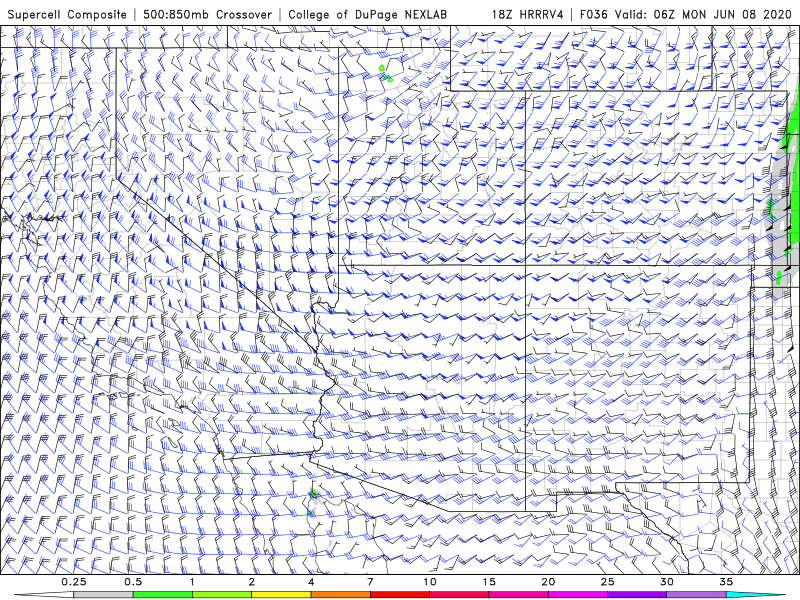
Task: Click the 0.5 scale label
Action: click(x=133, y=582)
